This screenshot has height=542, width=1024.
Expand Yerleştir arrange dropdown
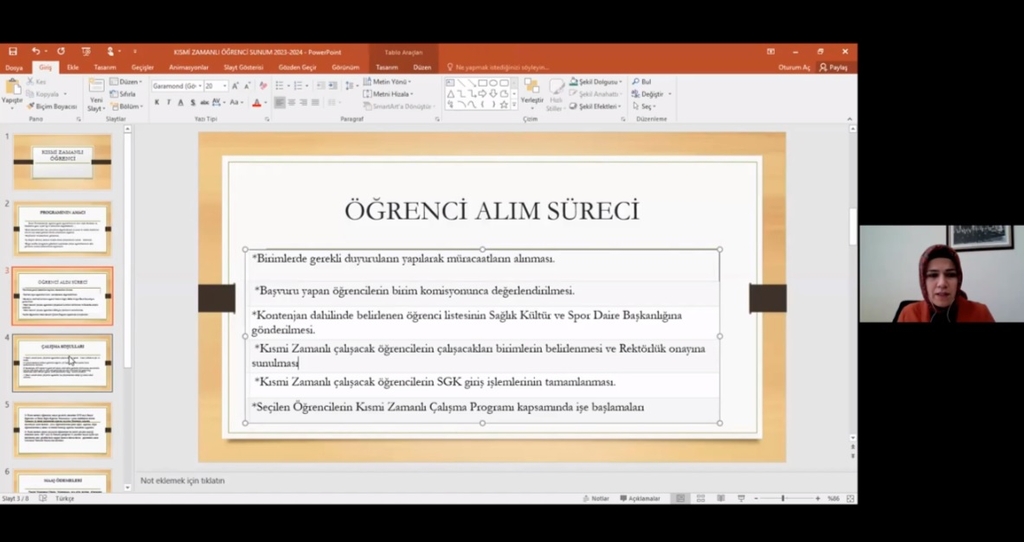pos(532,95)
